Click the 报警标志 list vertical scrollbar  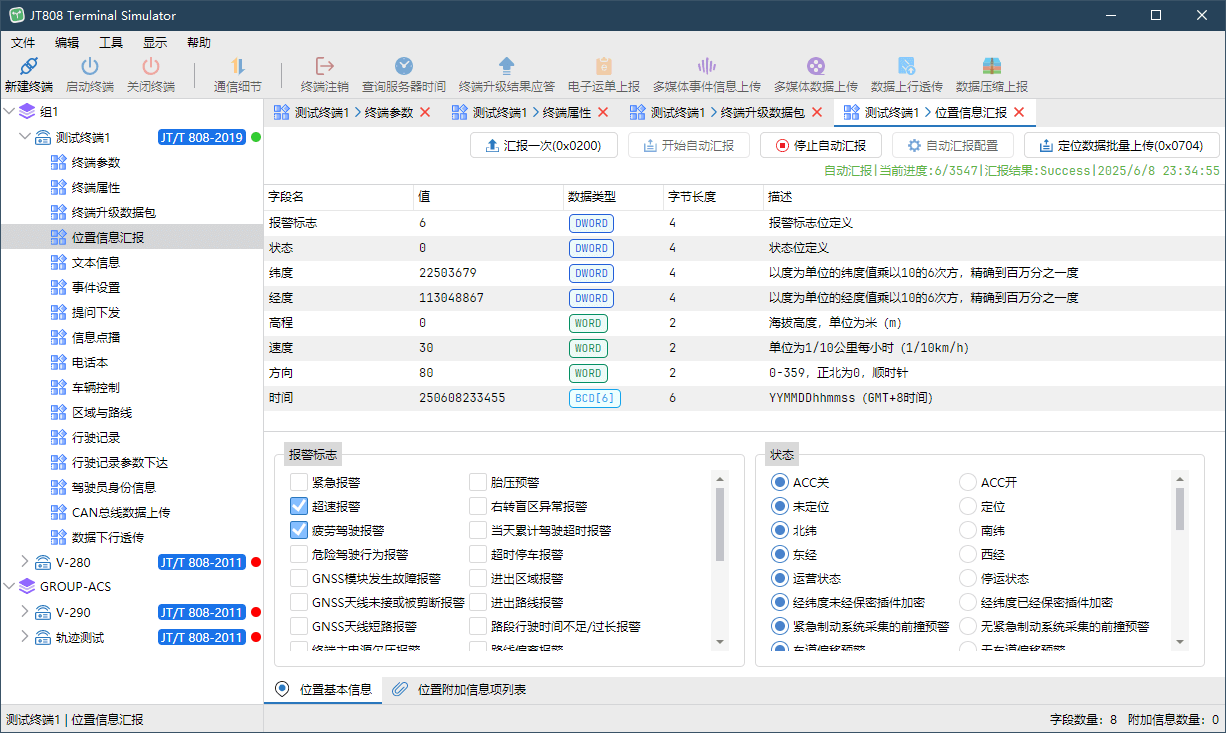(719, 525)
